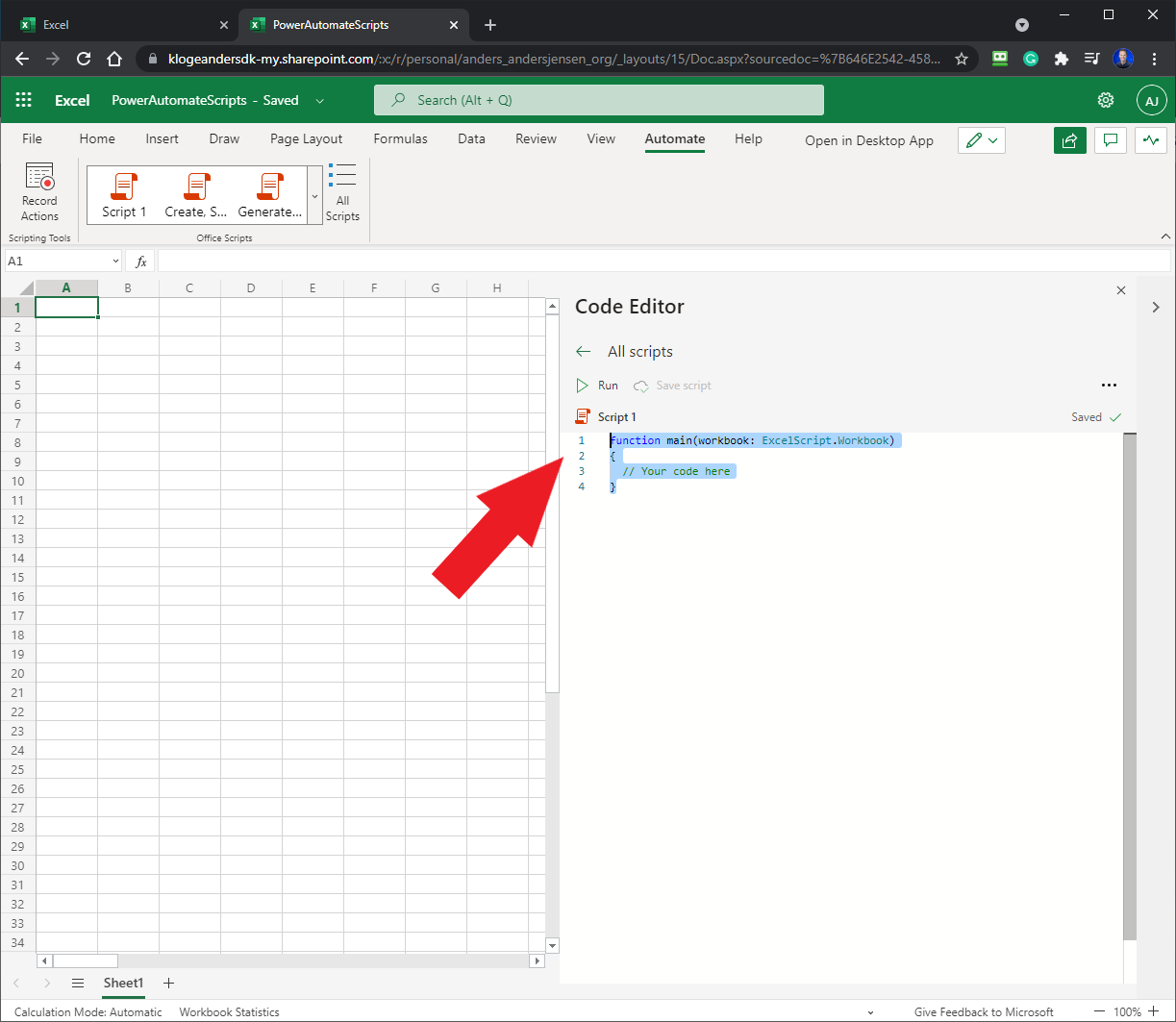
Task: Switch to the Automate ribbon tab
Action: (x=674, y=139)
